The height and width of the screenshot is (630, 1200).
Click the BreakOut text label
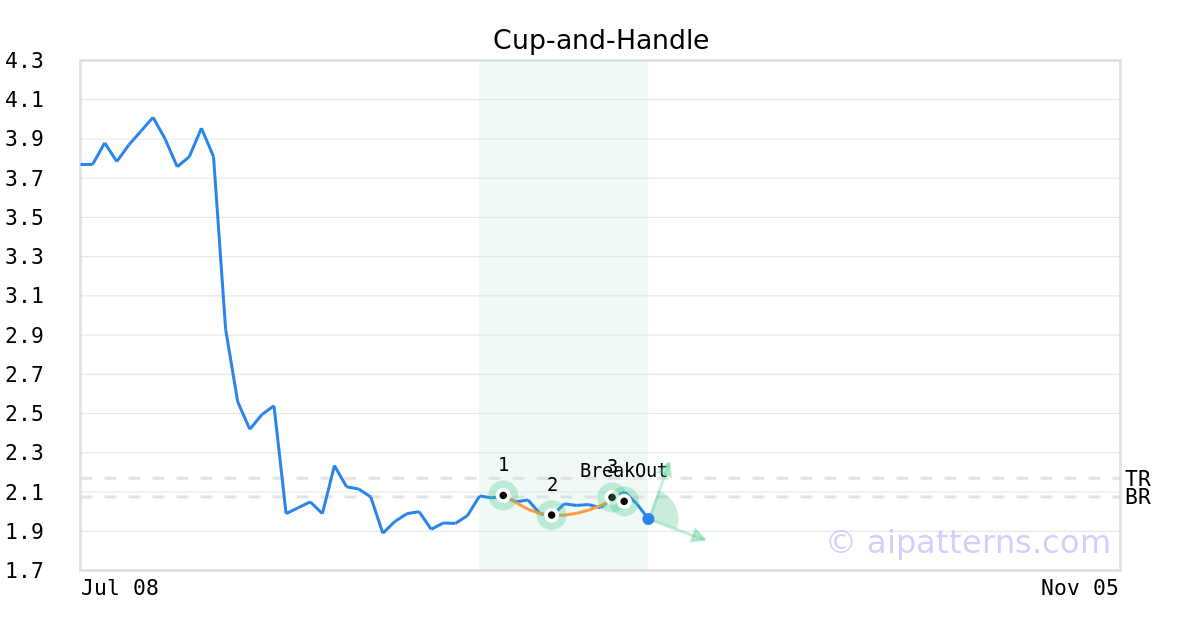623,471
